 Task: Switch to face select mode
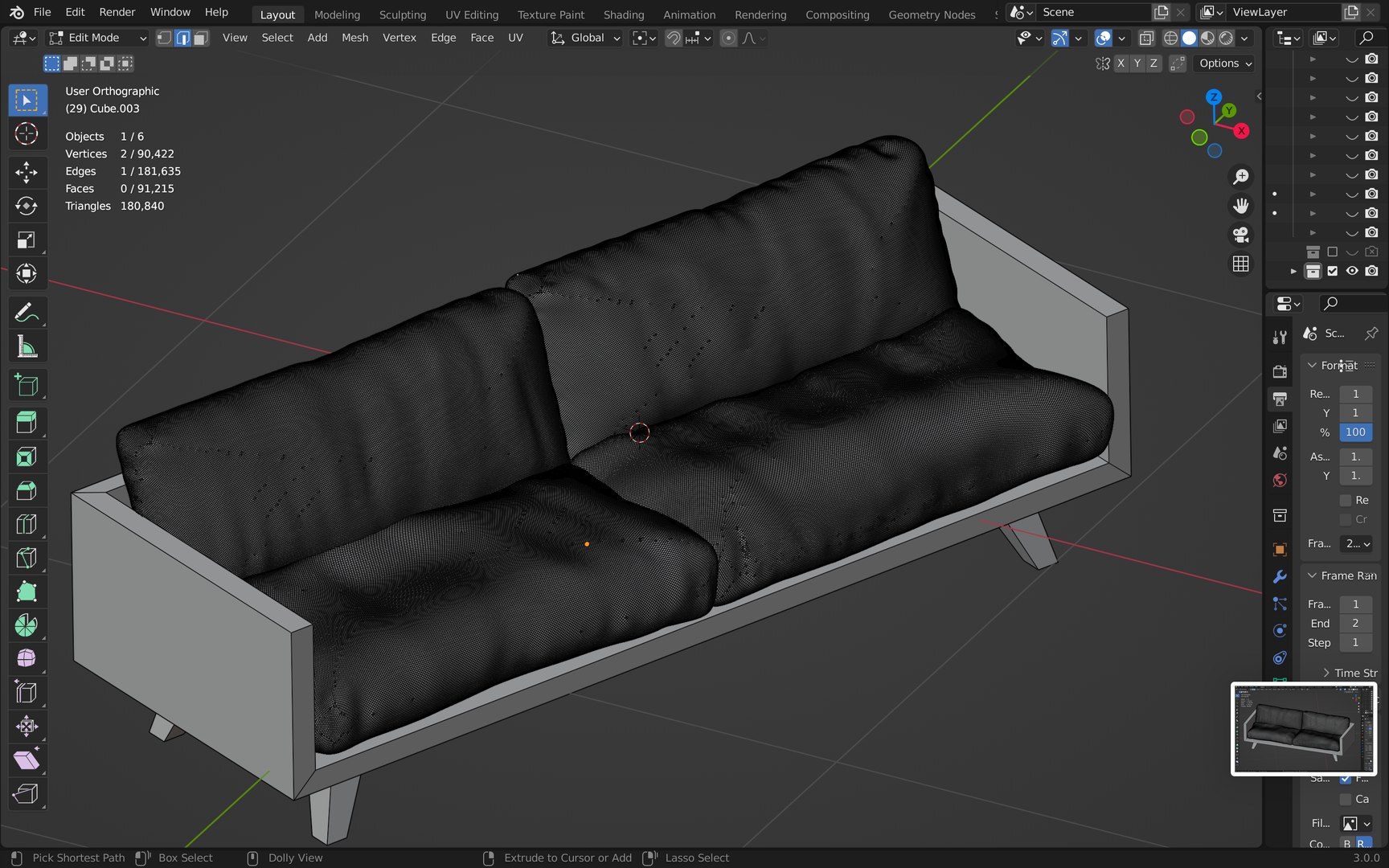[201, 38]
